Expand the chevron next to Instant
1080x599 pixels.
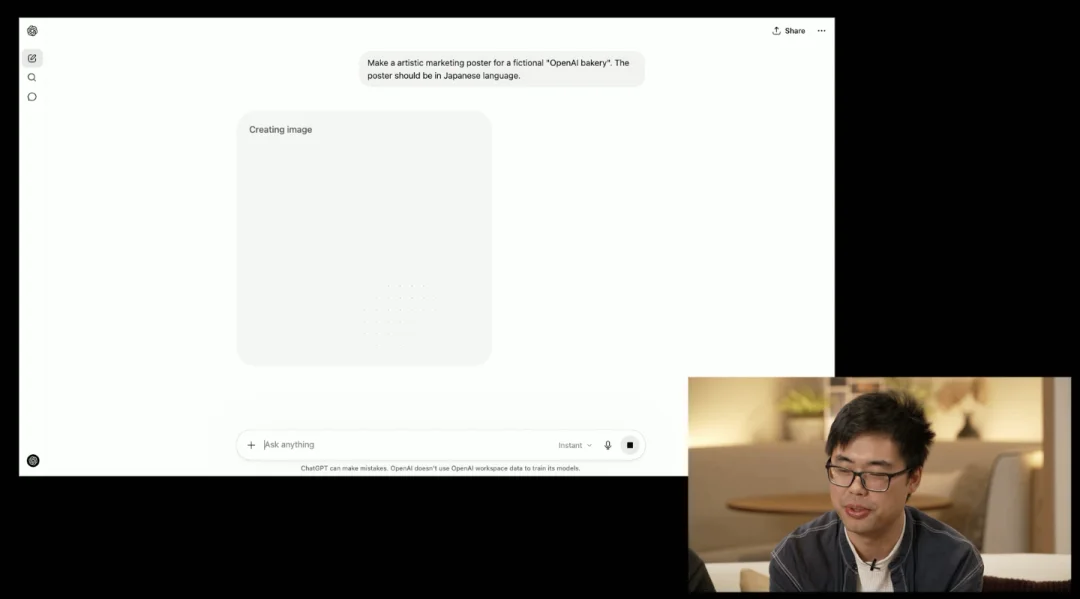coord(589,445)
